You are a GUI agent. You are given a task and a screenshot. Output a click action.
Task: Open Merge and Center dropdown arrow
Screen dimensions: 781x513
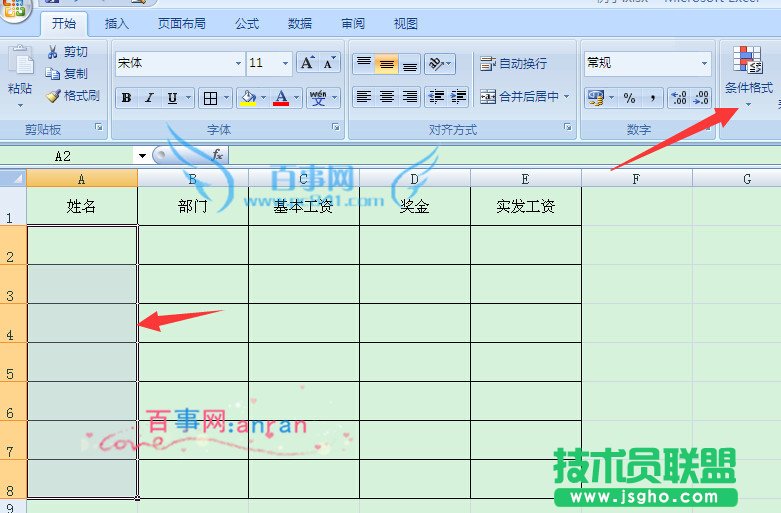click(x=566, y=97)
